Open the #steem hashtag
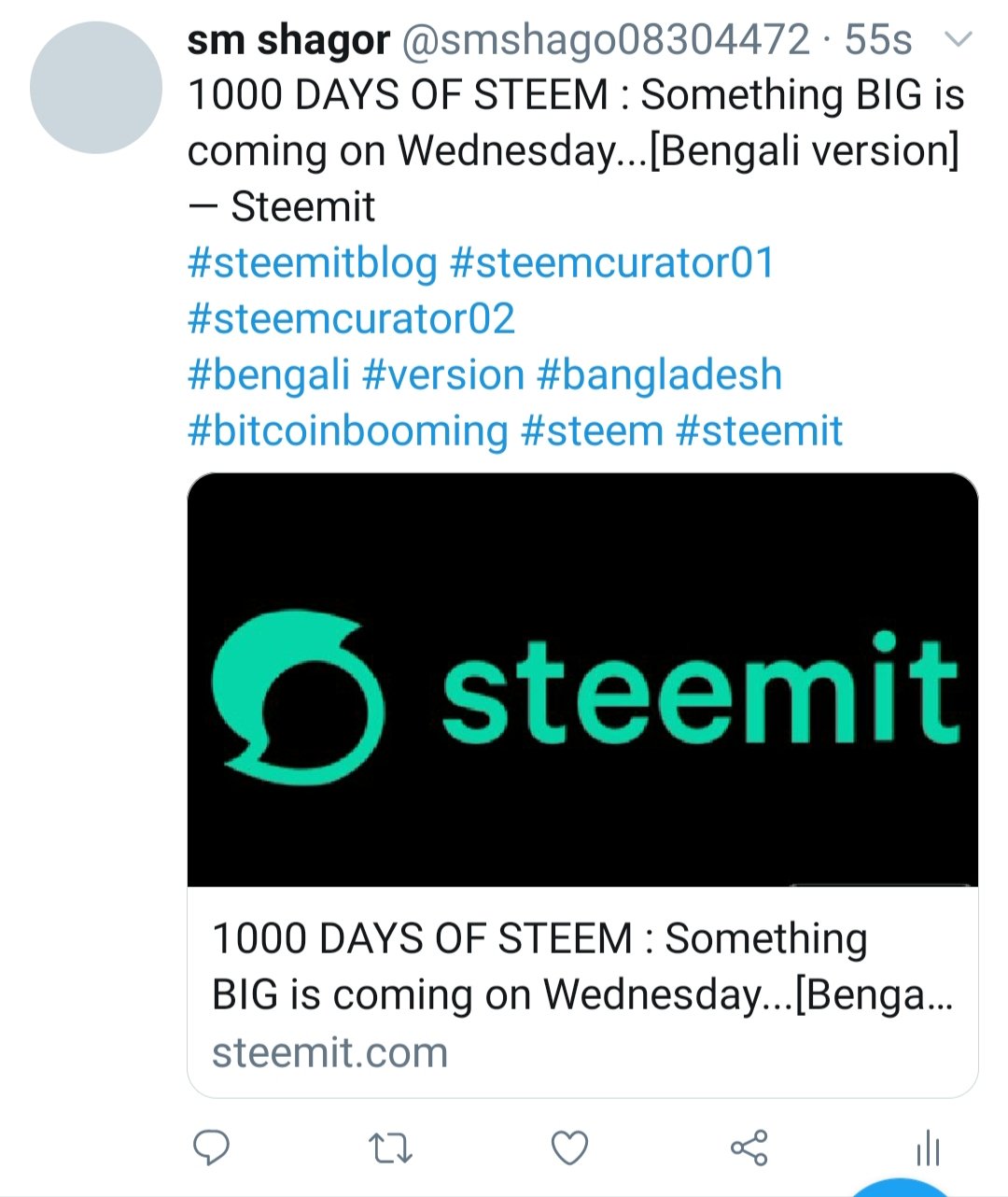The image size is (1008, 1197). click(x=592, y=431)
